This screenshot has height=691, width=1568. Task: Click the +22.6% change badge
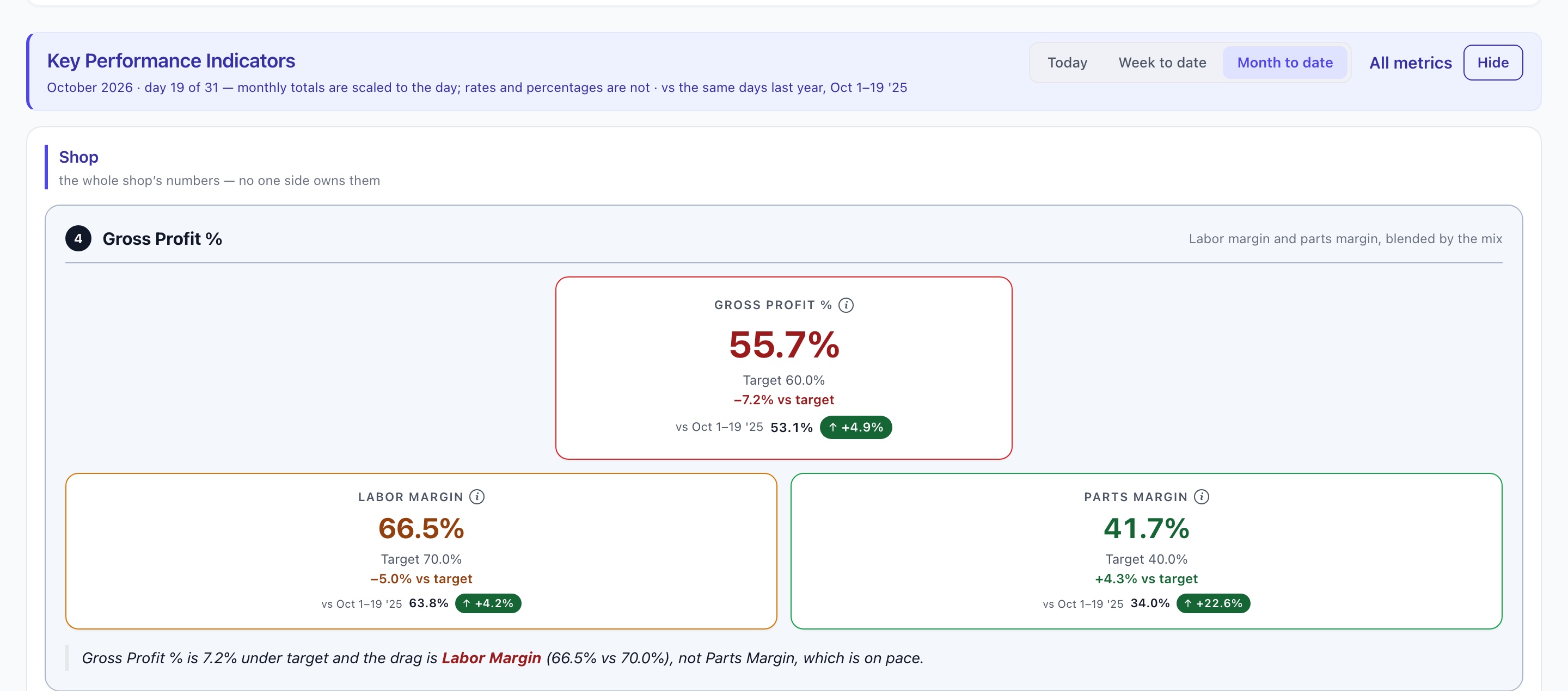1212,603
